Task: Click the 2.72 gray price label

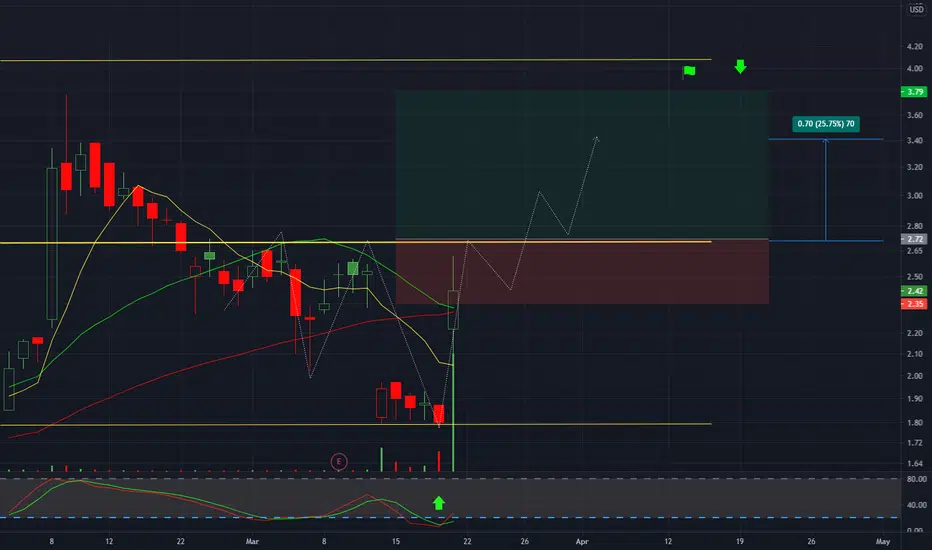Action: 914,239
